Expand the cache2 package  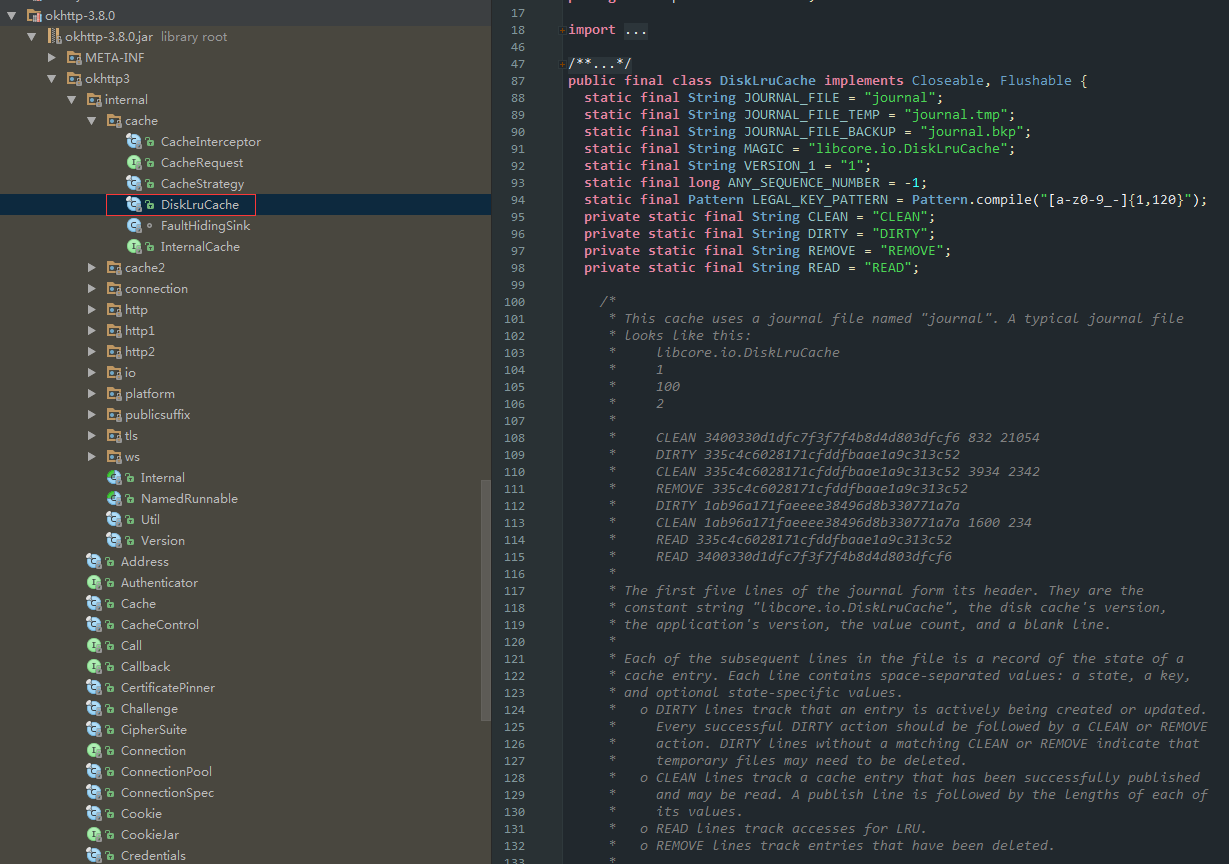92,268
